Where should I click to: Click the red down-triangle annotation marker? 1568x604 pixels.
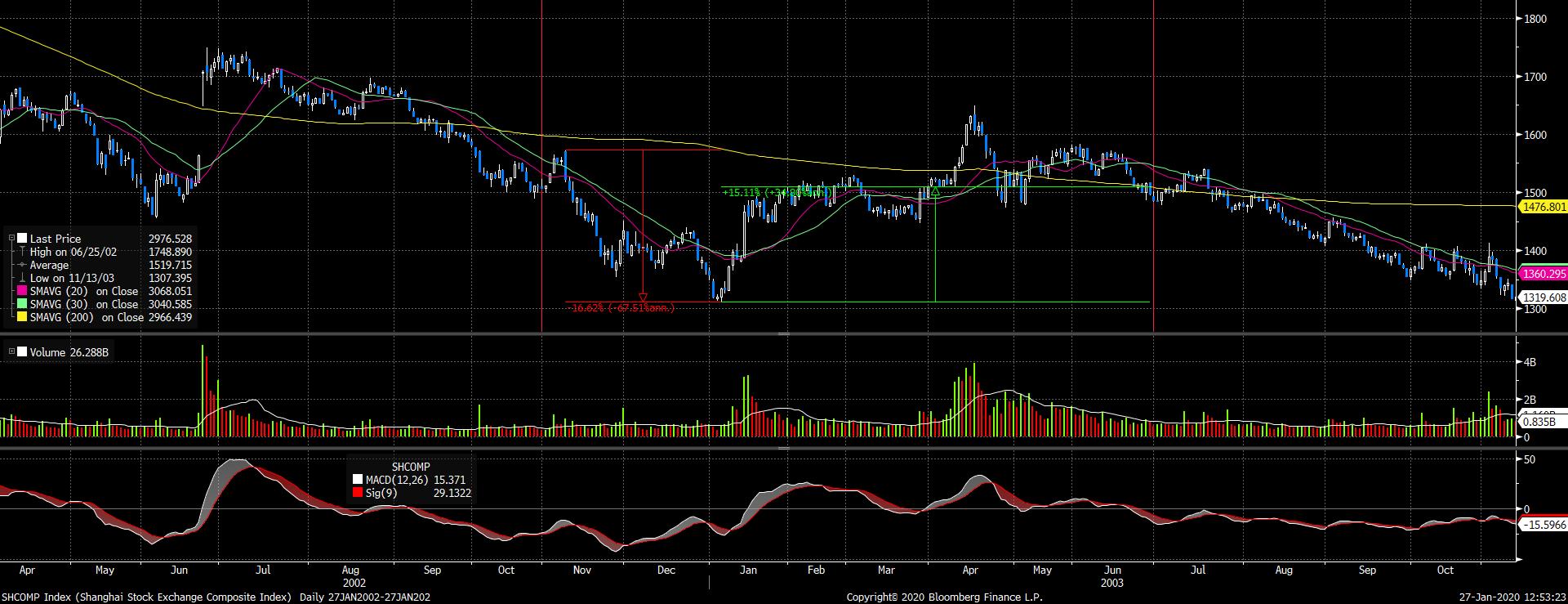click(x=644, y=297)
